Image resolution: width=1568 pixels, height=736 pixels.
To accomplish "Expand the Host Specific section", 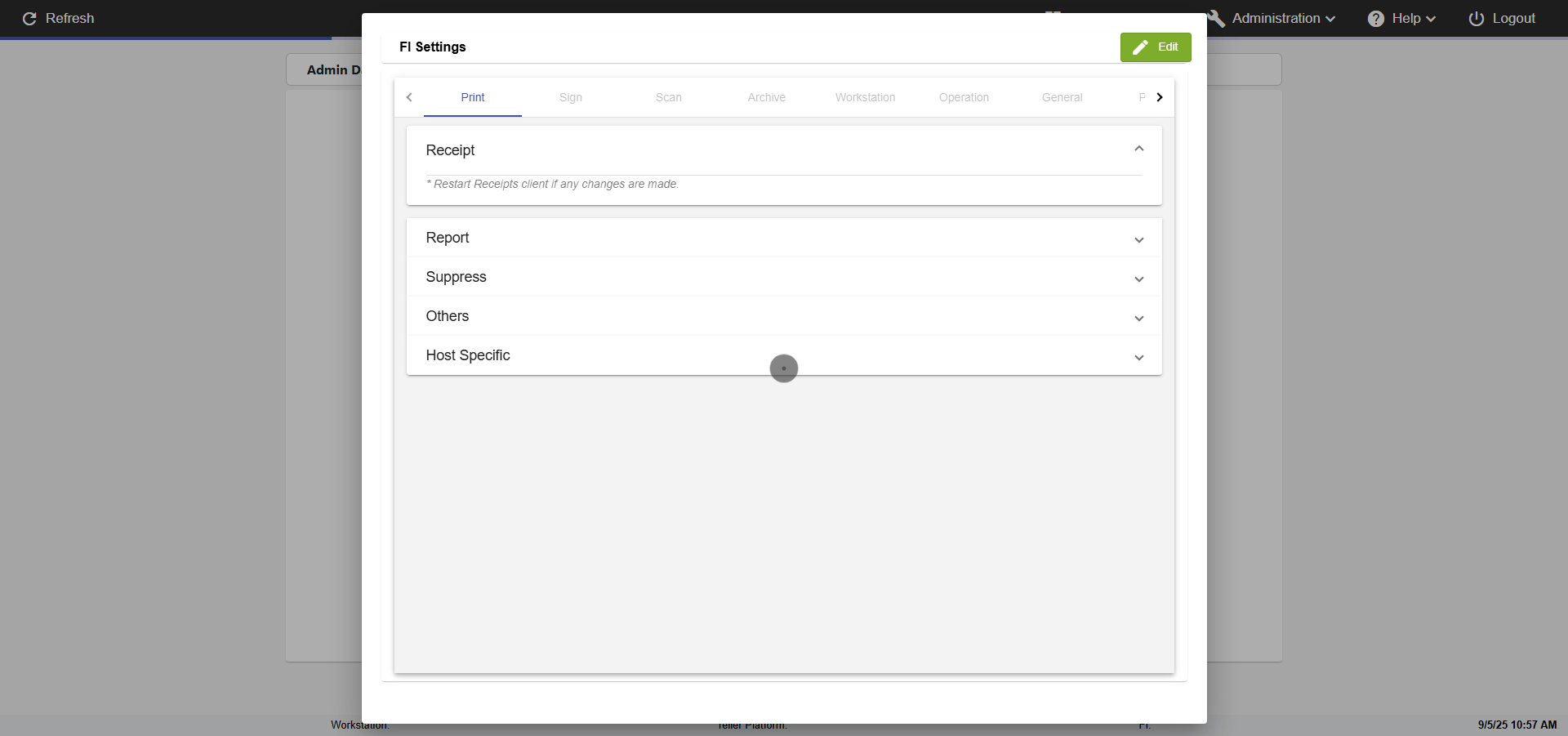I will 1138,357.
